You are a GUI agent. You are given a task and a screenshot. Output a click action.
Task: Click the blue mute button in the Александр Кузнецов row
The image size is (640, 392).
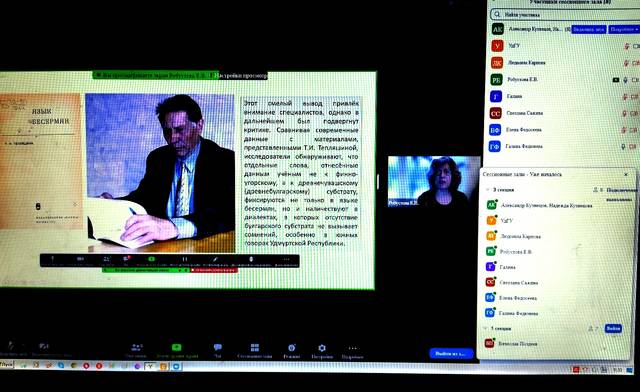[588, 29]
